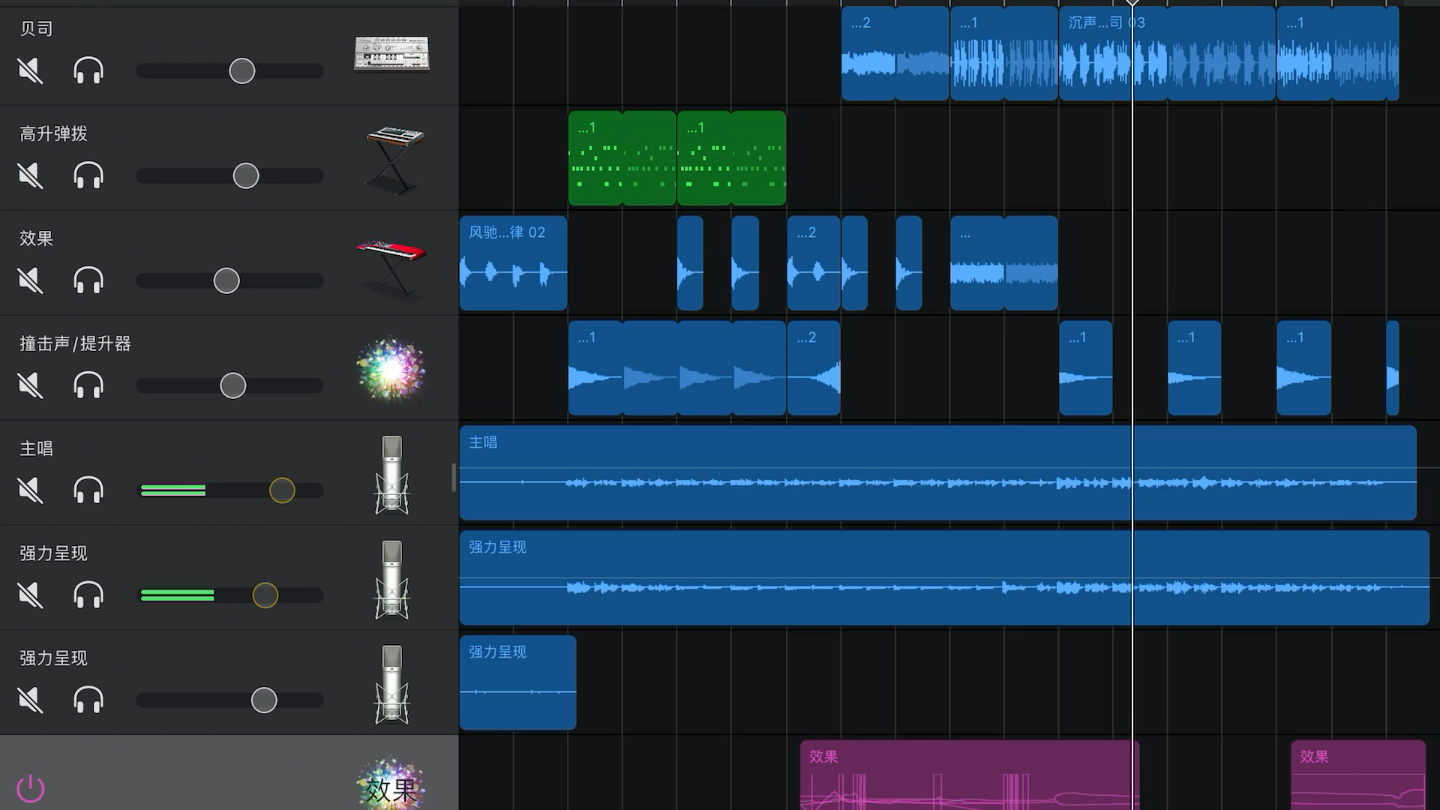
Task: Mute the 效果 keyboard track
Action: coord(30,280)
